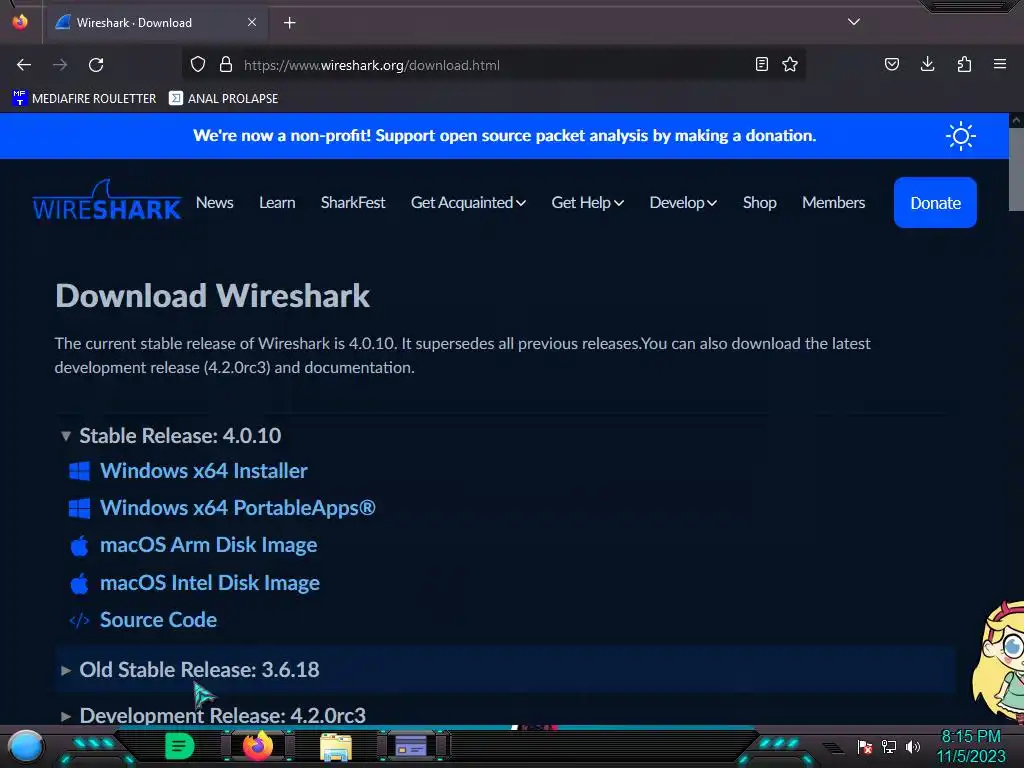Image resolution: width=1024 pixels, height=768 pixels.
Task: Open the SharkFest menu item
Action: 353,202
